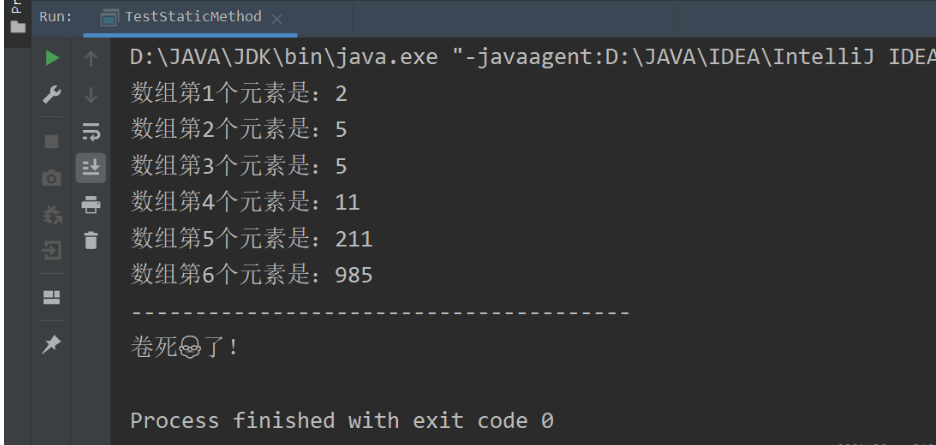Click the down arrow stack trace icon

90,96
